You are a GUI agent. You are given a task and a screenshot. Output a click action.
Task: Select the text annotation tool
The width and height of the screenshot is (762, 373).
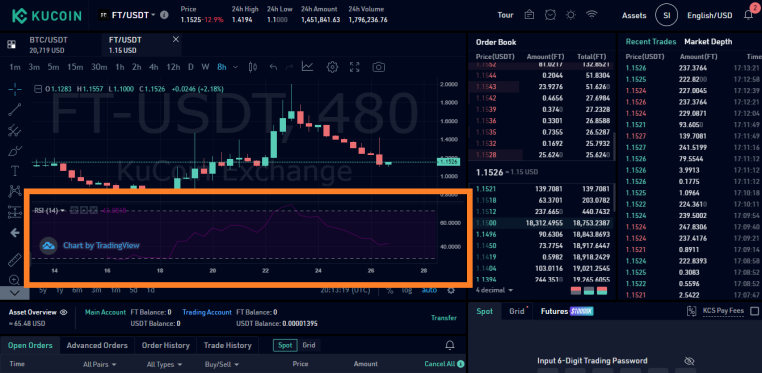point(15,171)
